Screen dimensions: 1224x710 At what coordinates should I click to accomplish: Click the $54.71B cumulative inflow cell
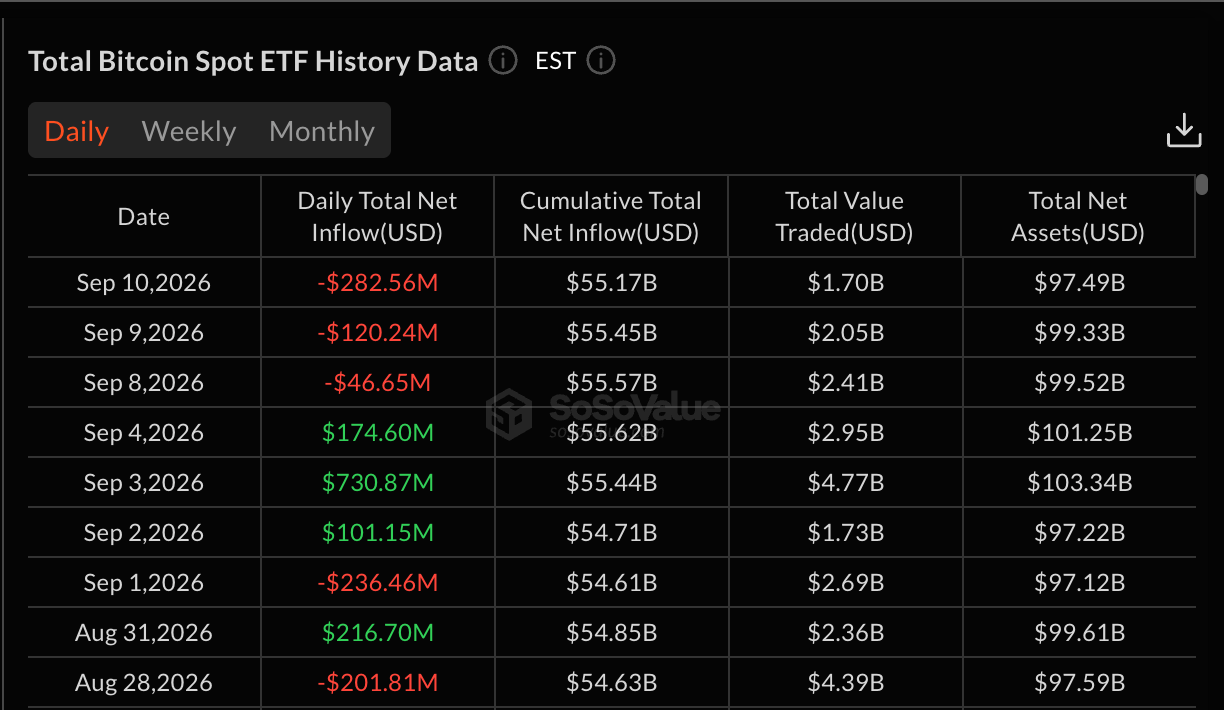(x=611, y=533)
